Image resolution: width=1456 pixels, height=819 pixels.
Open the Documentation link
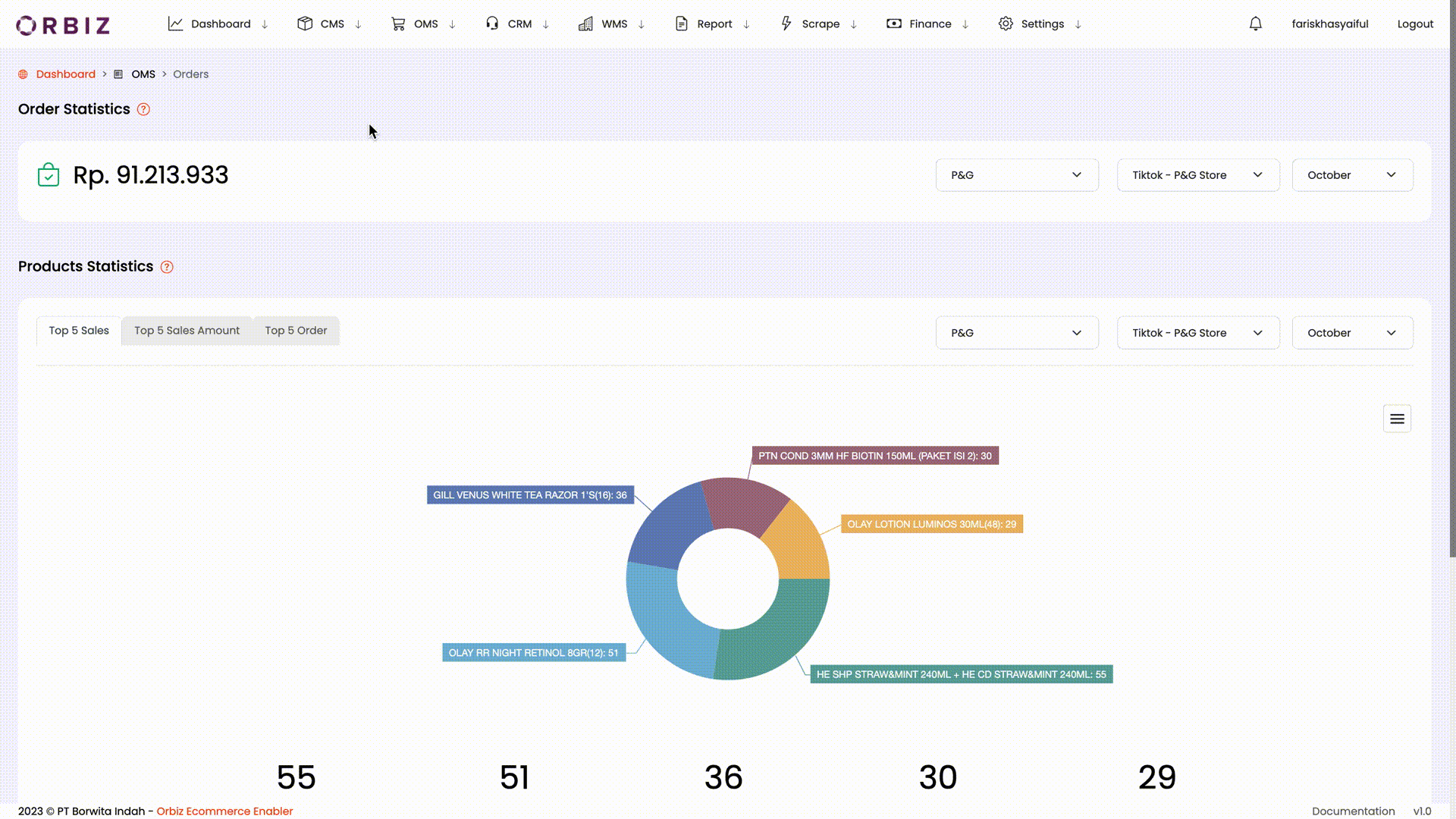click(x=1353, y=811)
